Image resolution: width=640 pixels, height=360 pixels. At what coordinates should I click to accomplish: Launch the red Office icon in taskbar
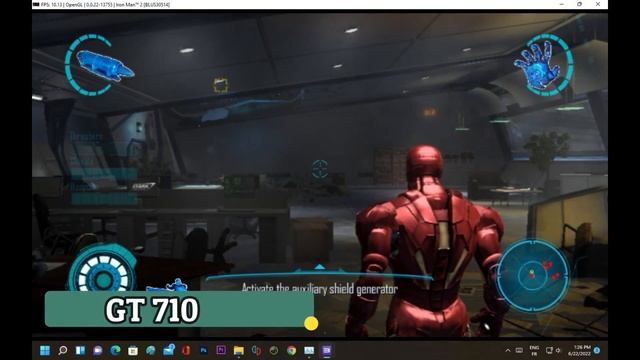186,350
